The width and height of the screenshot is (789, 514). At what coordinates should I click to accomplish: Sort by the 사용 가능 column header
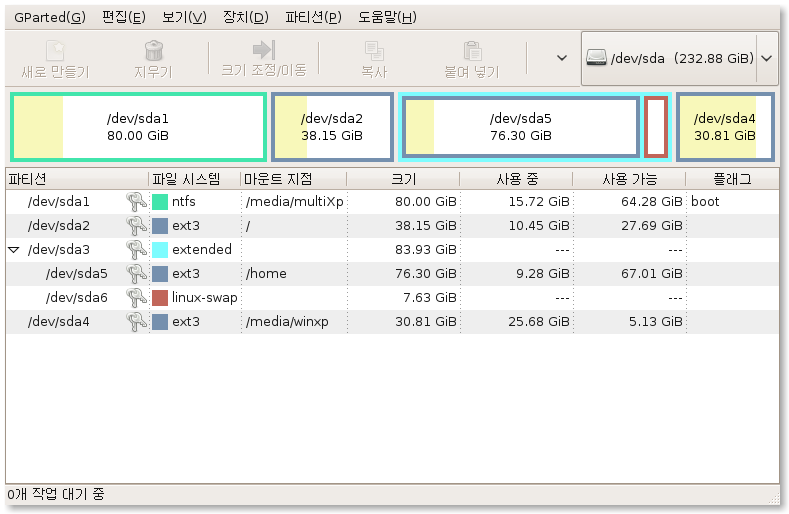629,179
